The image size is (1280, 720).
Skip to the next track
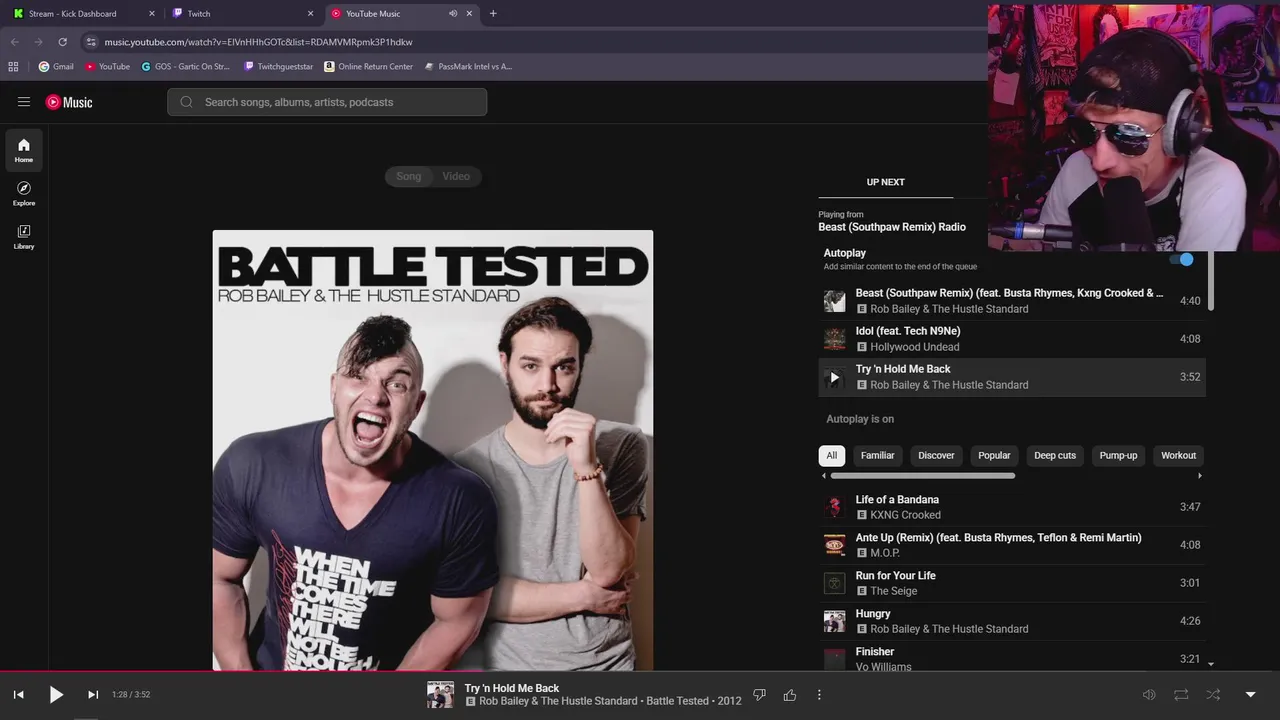92,695
